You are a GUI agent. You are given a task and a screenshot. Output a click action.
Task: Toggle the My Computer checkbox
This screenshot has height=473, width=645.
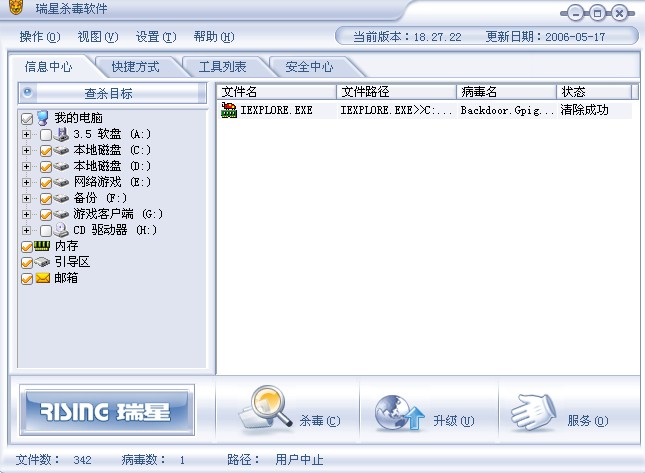(x=27, y=119)
